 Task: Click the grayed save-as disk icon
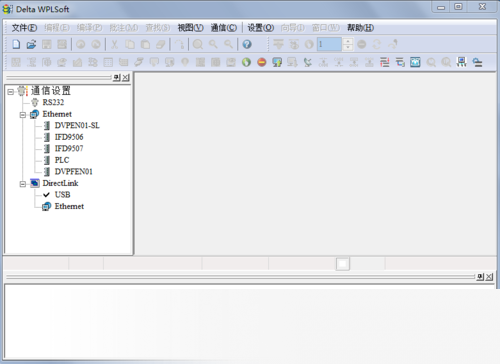[62, 44]
